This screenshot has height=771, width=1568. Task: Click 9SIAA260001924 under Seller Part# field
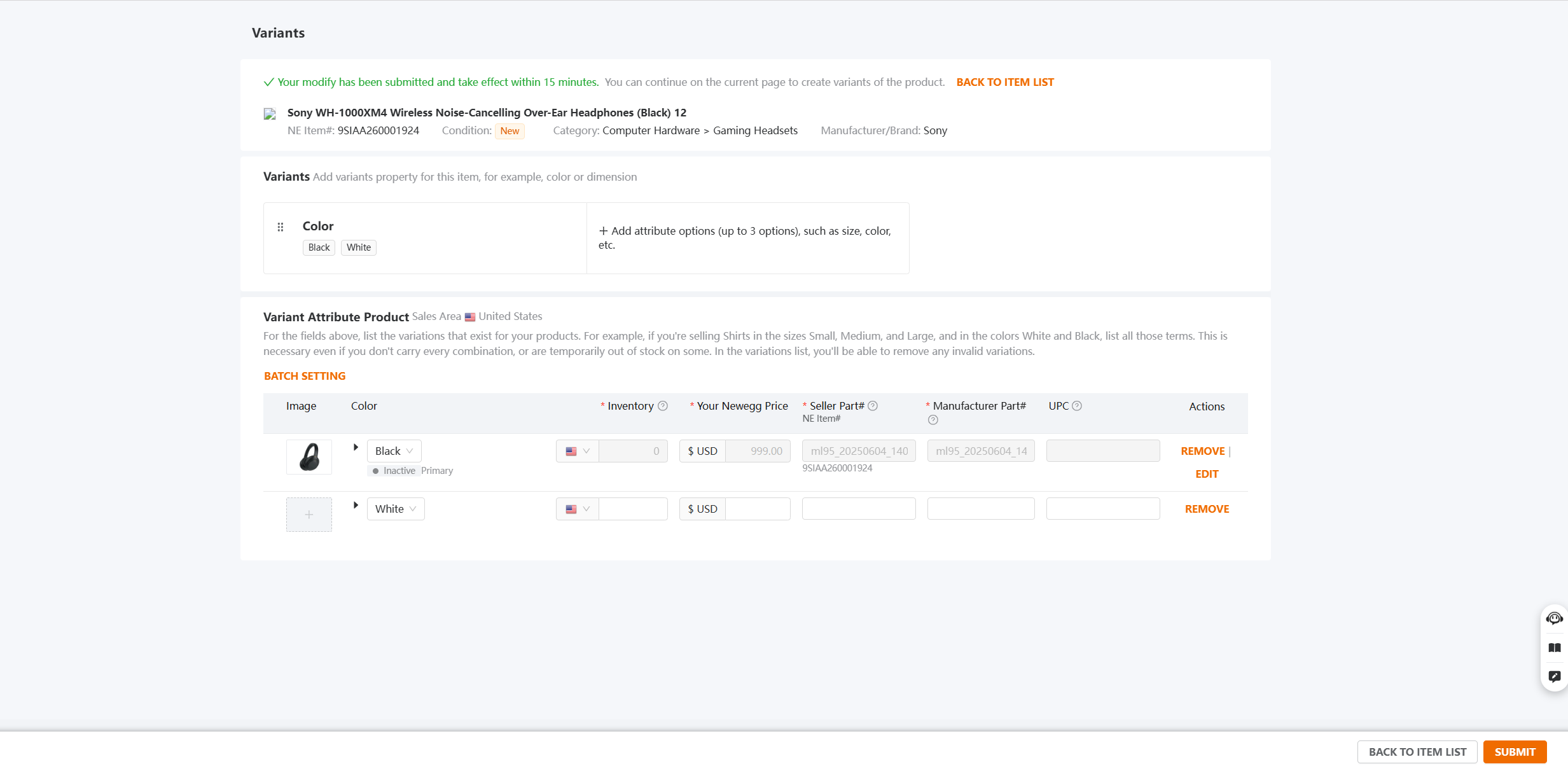coord(837,468)
